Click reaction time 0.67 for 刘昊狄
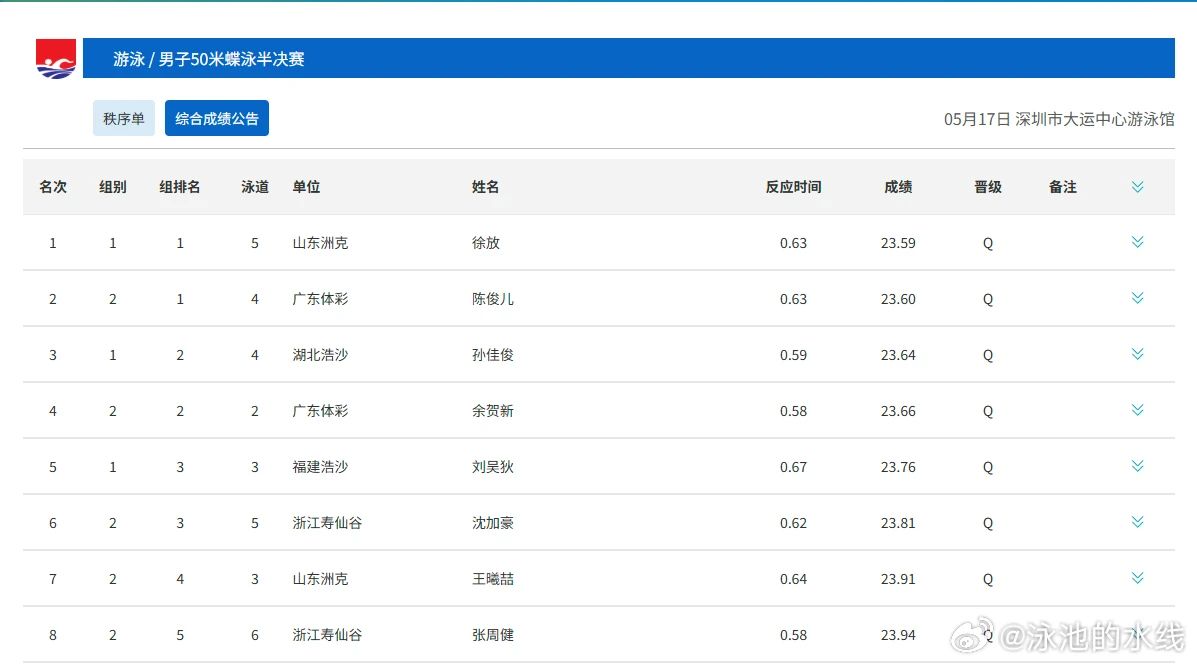The image size is (1197, 665). (793, 467)
